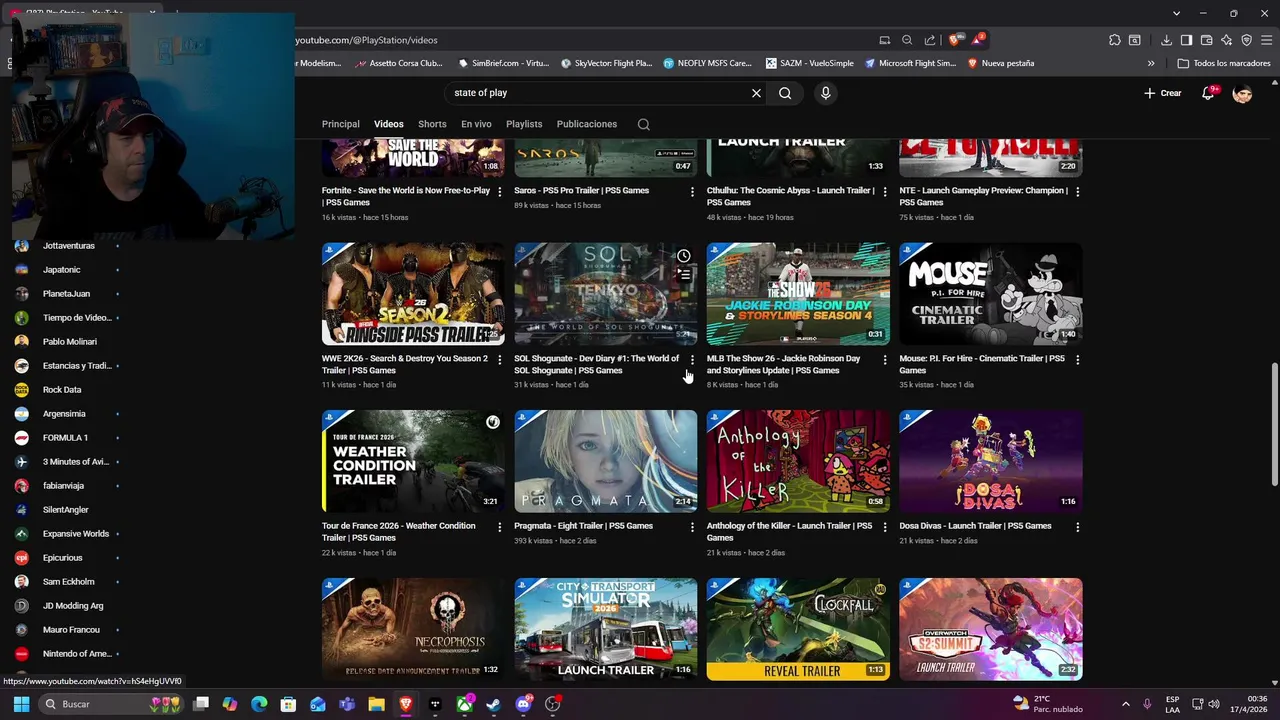Image resolution: width=1280 pixels, height=720 pixels.
Task: Open the Publicaciones channel tab
Action: pos(587,124)
